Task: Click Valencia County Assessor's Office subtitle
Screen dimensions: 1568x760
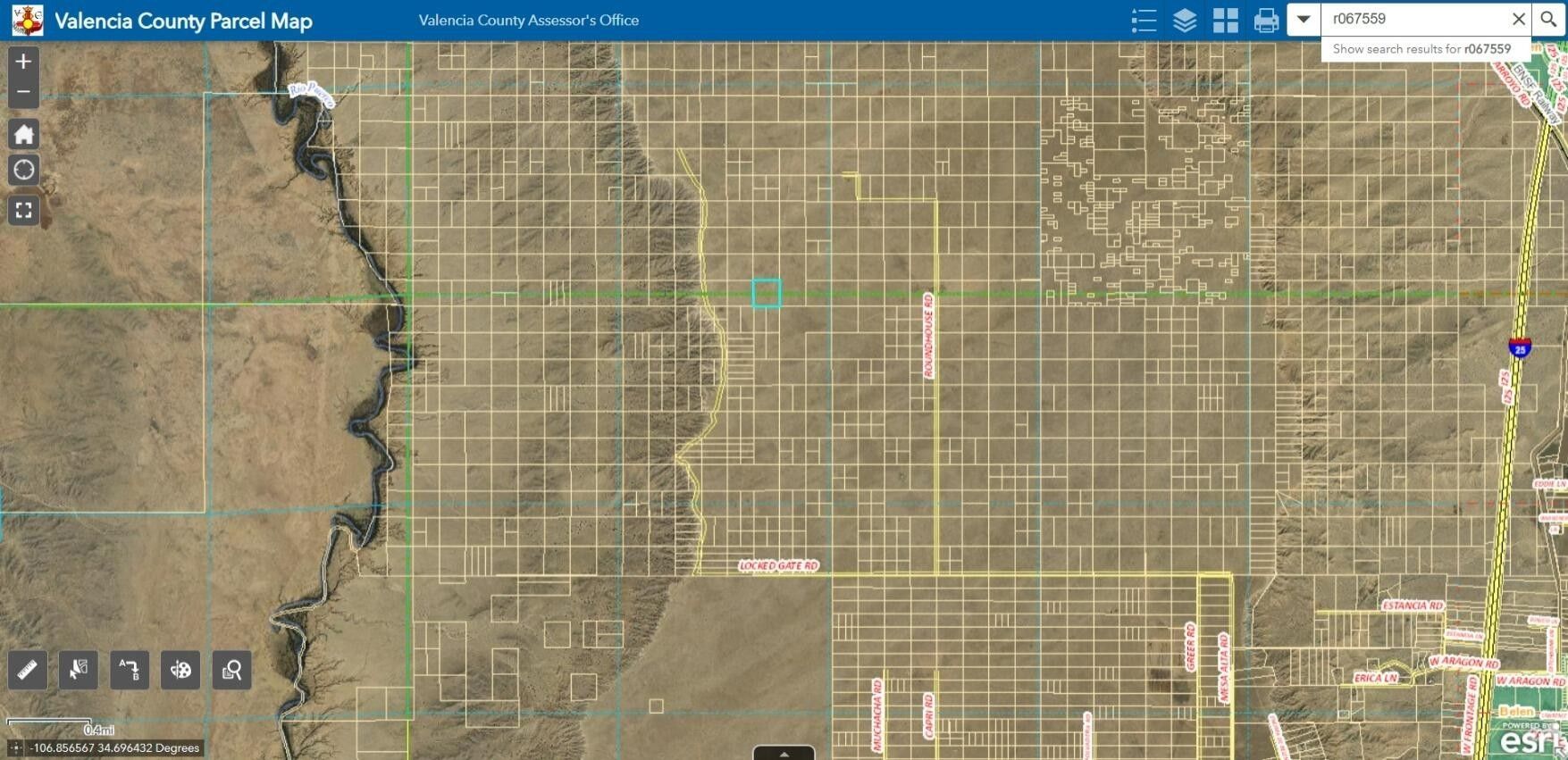Action: click(x=529, y=20)
